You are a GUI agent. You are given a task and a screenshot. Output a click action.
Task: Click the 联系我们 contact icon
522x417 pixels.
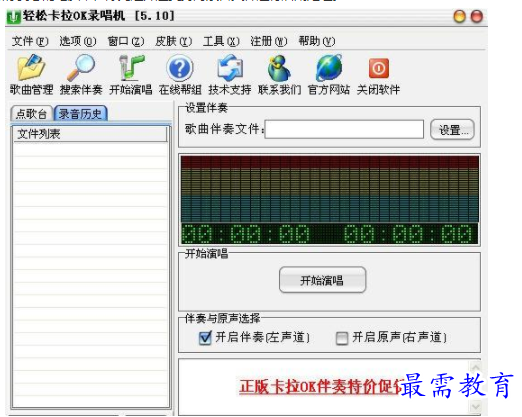pyautogui.click(x=279, y=68)
